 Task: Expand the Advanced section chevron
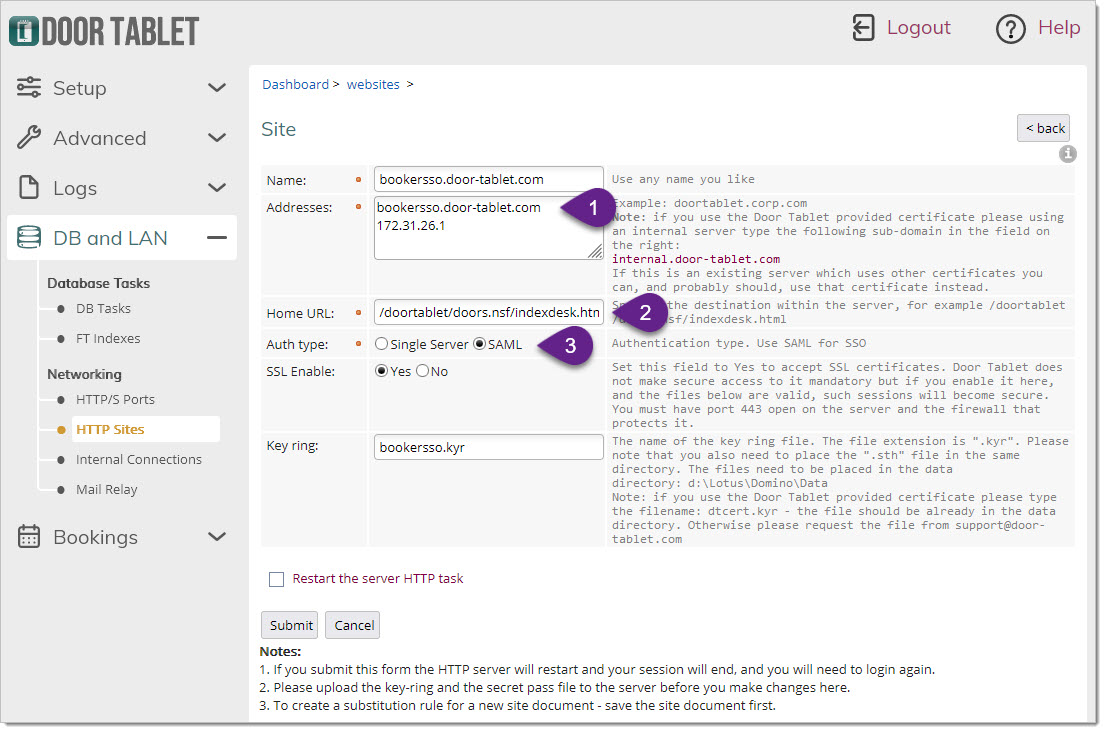tap(217, 138)
